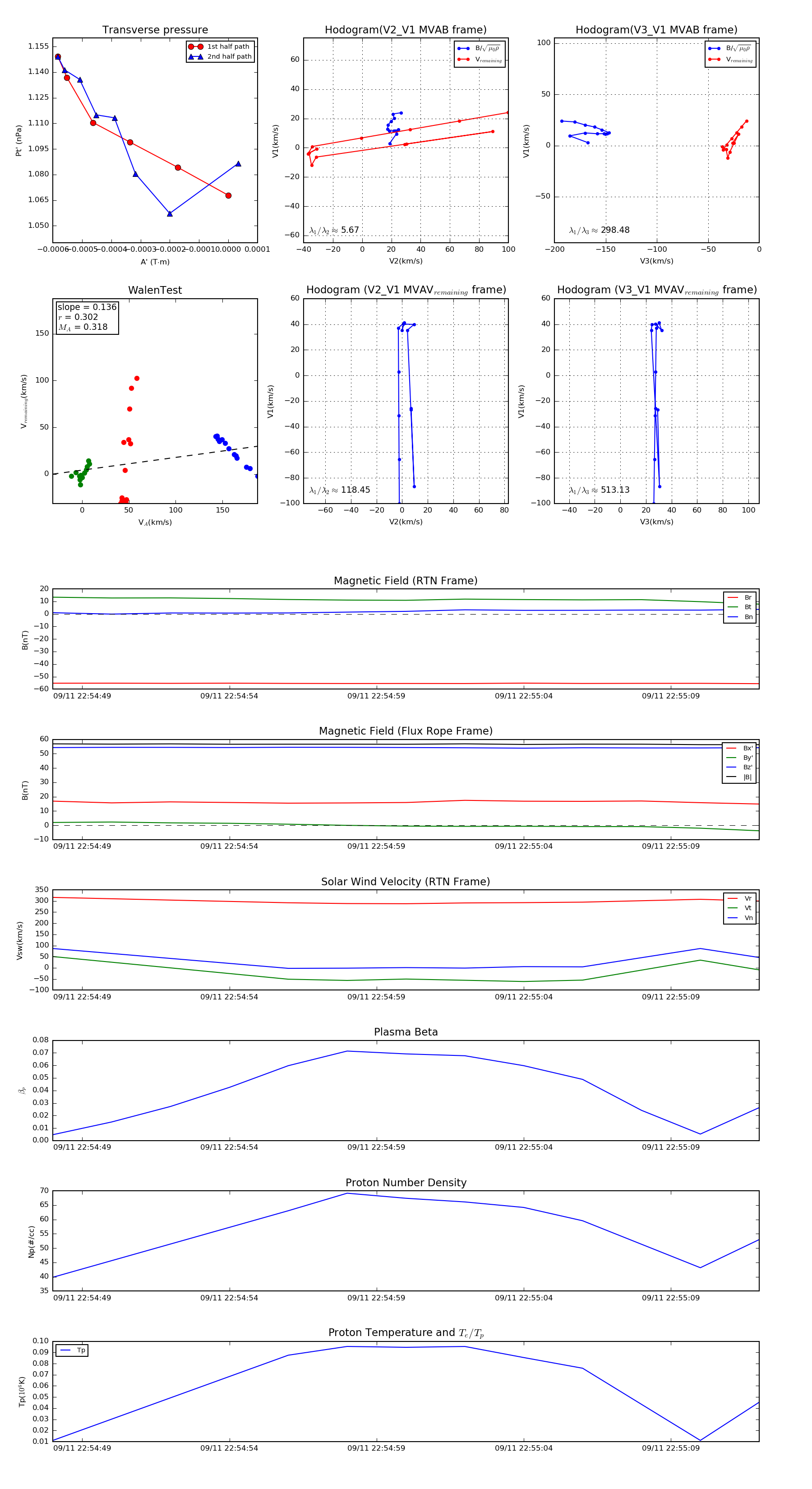Click the 'Transverse pressure' plot title
Viewport: 812px width, 1489px height.
[155, 30]
